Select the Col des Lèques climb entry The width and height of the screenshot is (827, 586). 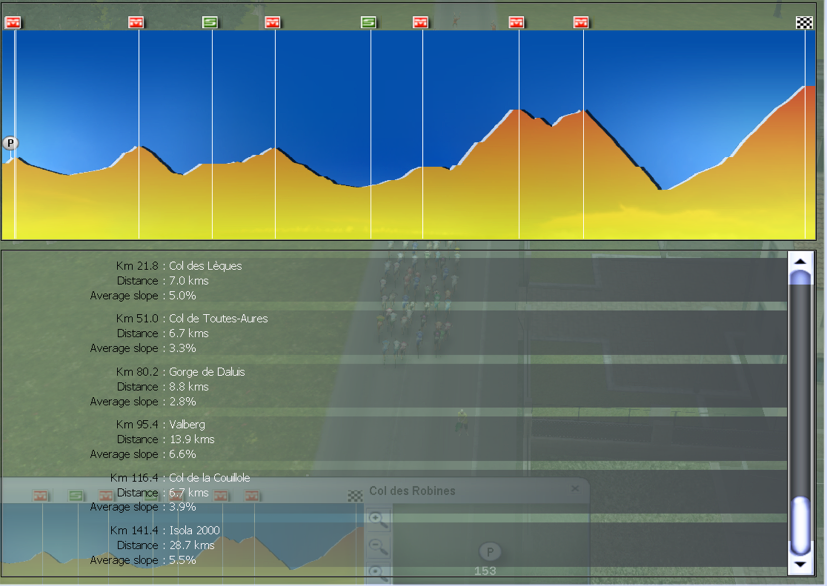pos(205,266)
